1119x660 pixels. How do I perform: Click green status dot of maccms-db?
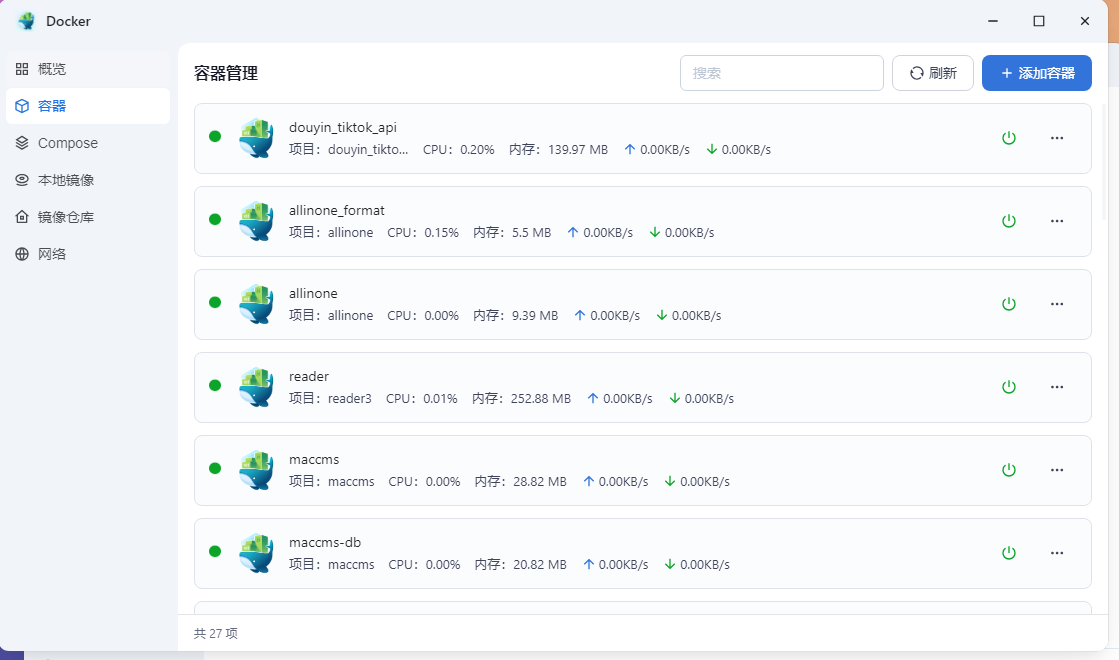tap(215, 552)
